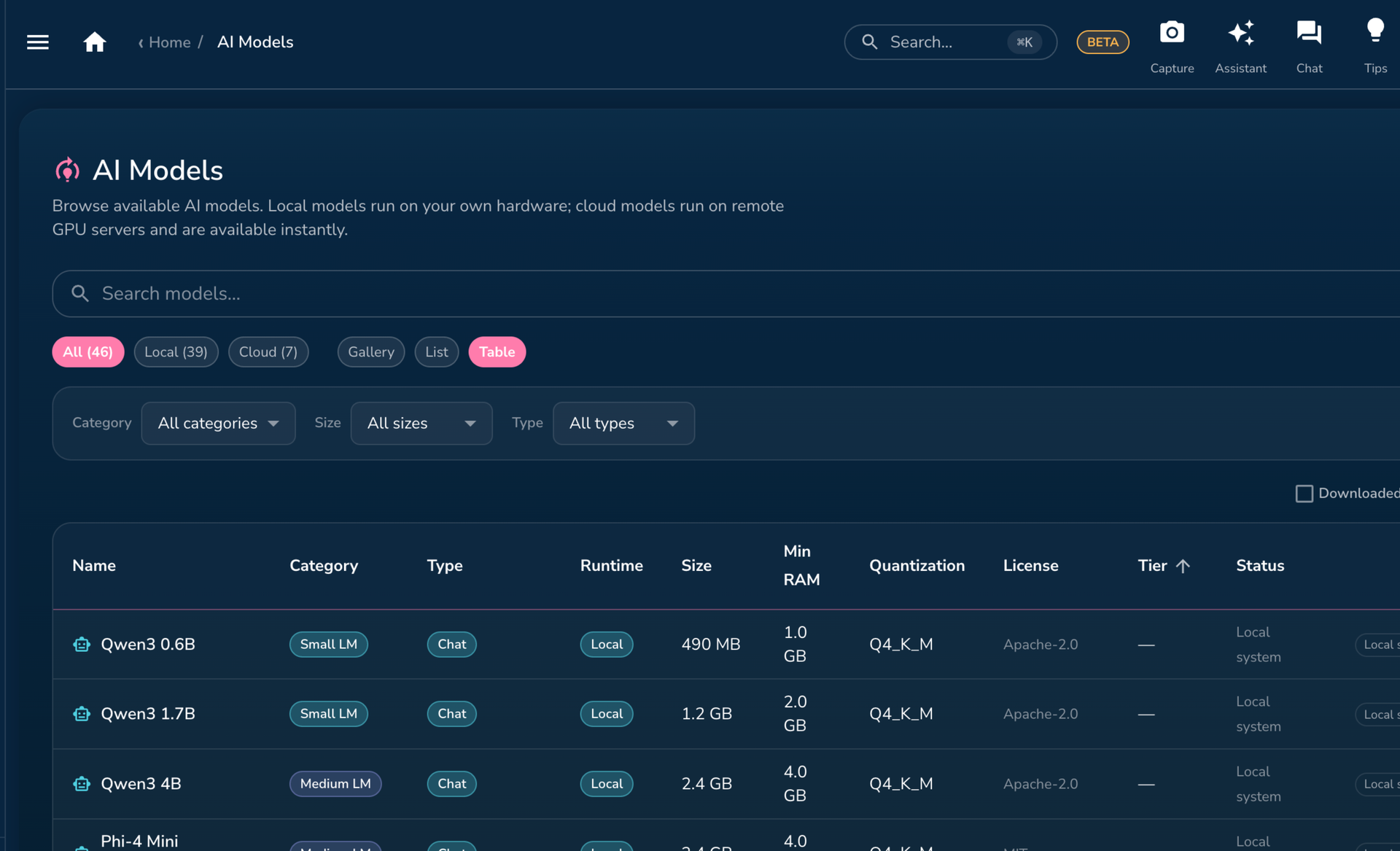1400x851 pixels.
Task: Select the Table view
Action: (x=497, y=352)
